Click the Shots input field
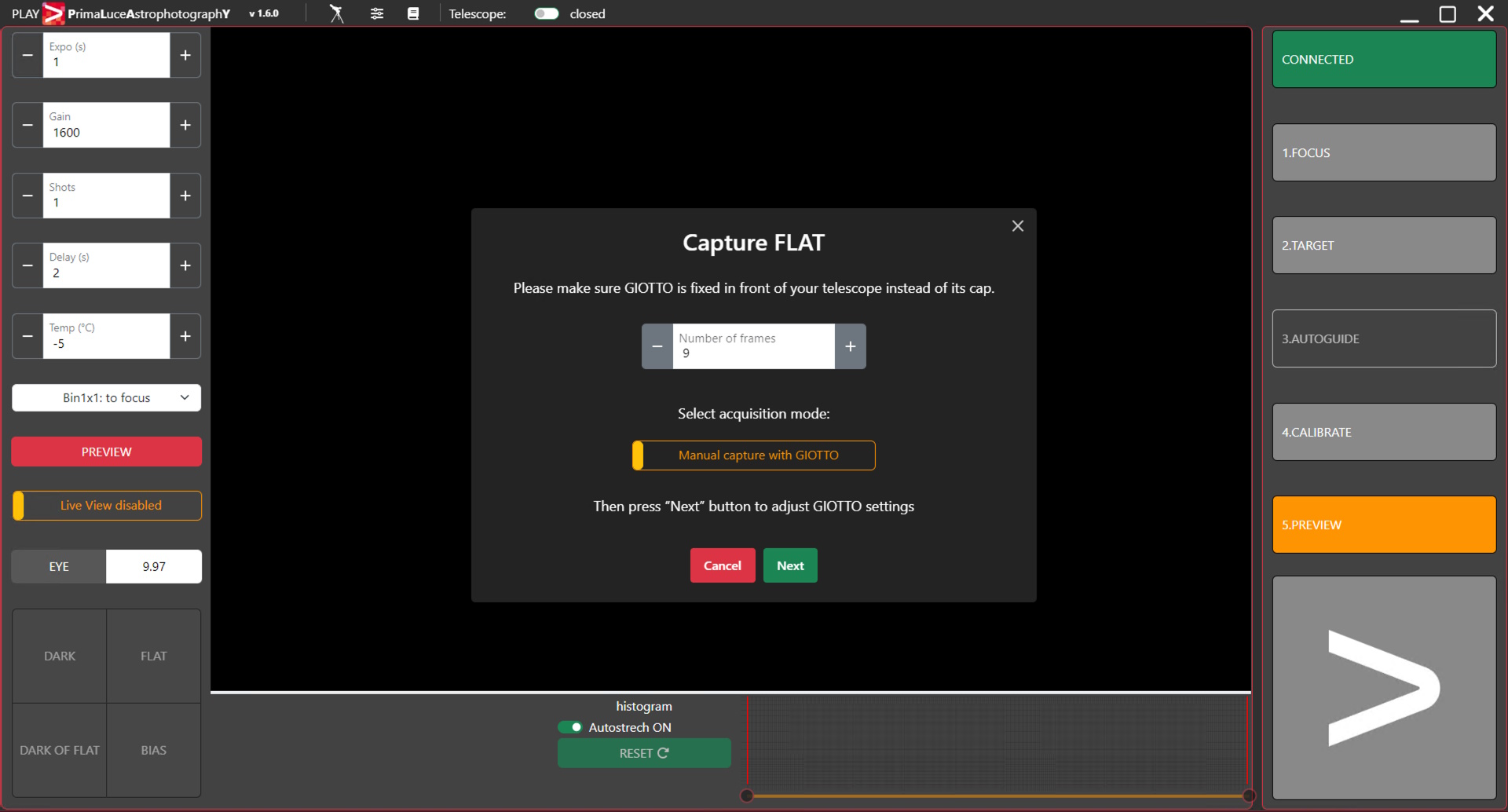The height and width of the screenshot is (812, 1508). pyautogui.click(x=106, y=196)
